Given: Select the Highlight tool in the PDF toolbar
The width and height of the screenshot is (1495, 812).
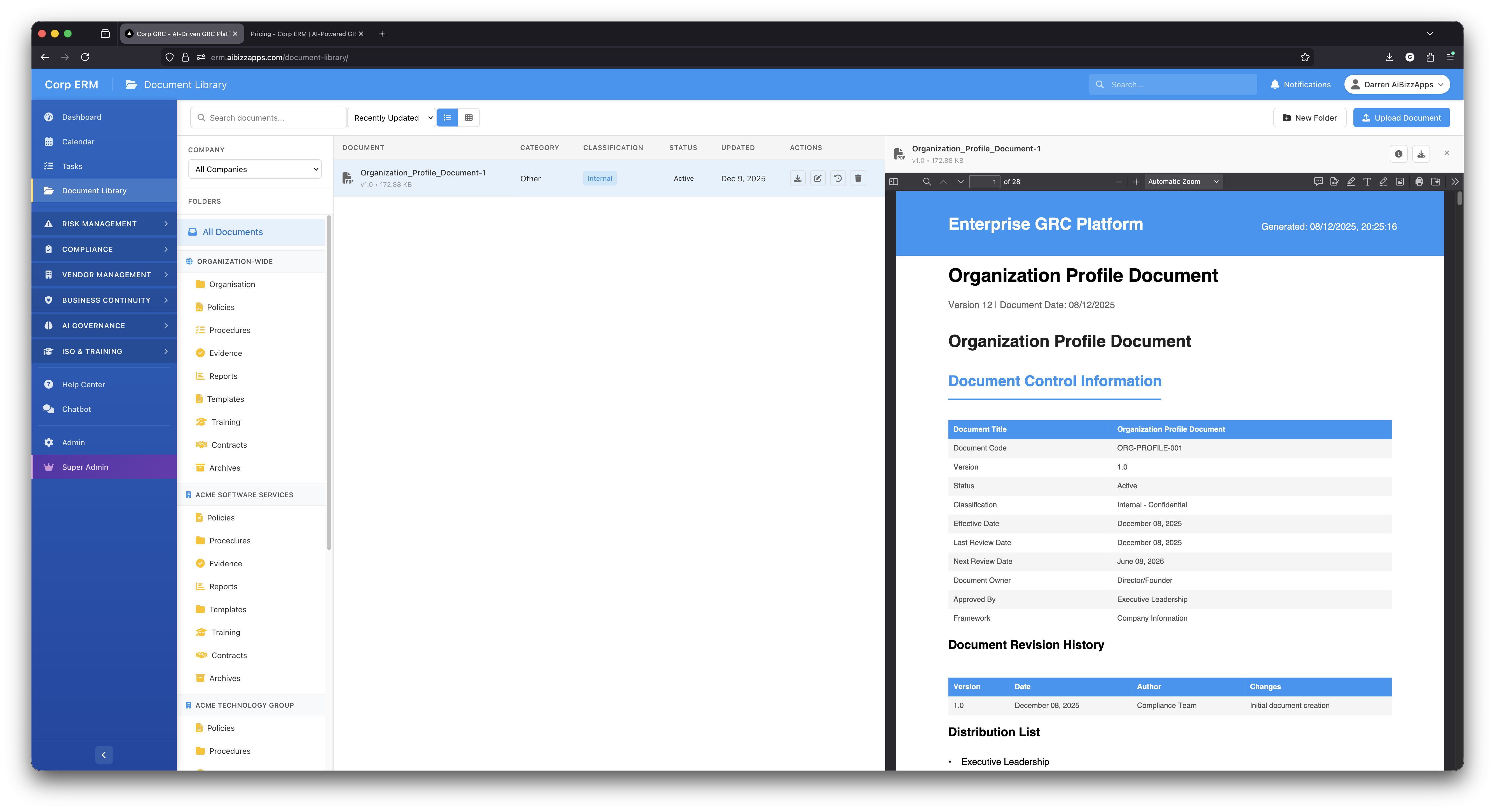Looking at the screenshot, I should click(x=1351, y=182).
